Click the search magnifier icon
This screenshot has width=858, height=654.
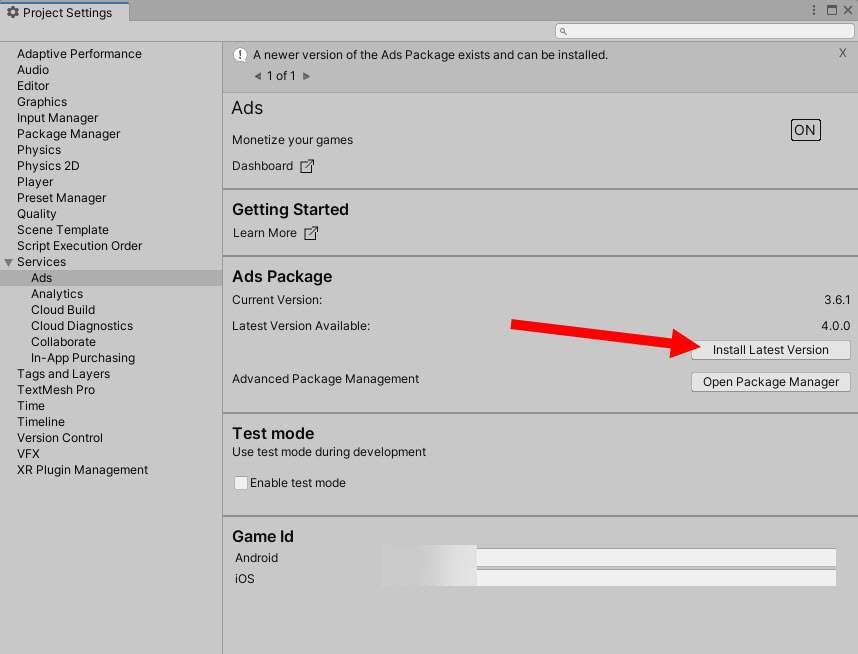click(x=563, y=31)
